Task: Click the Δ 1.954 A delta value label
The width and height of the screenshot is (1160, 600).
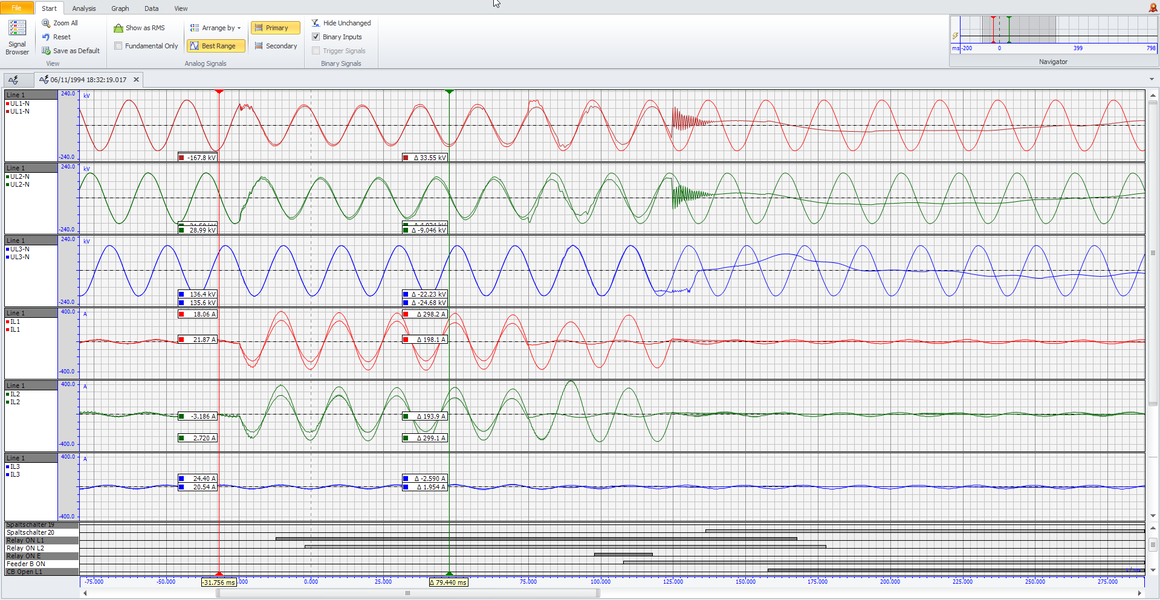Action: click(425, 488)
